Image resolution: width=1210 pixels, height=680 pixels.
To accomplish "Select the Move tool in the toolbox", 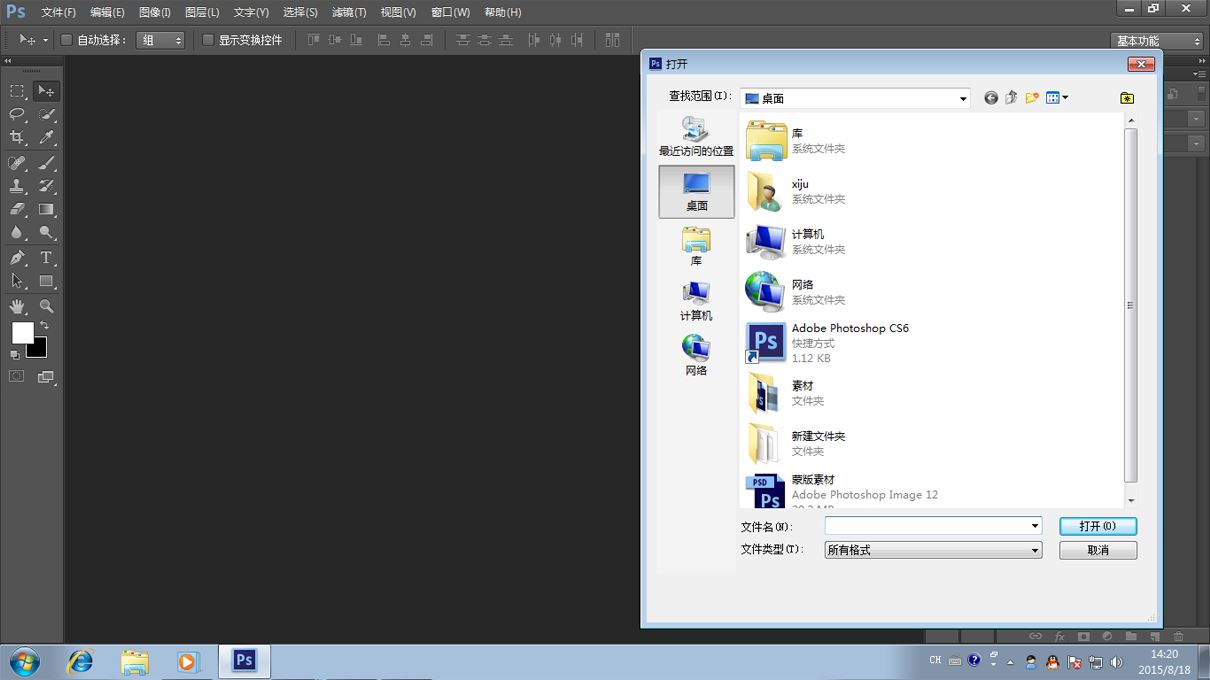I will (46, 91).
